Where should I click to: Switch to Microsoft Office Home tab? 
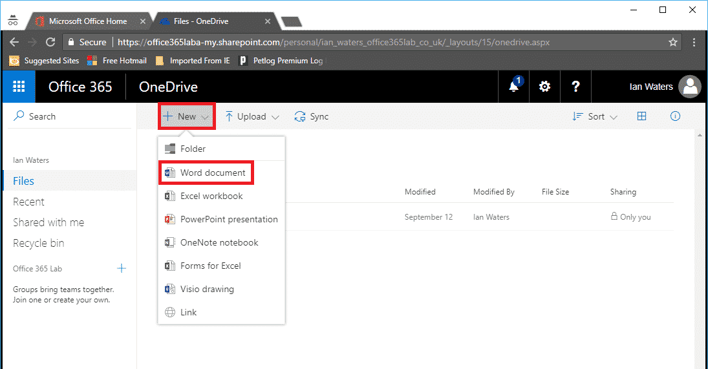point(87,21)
